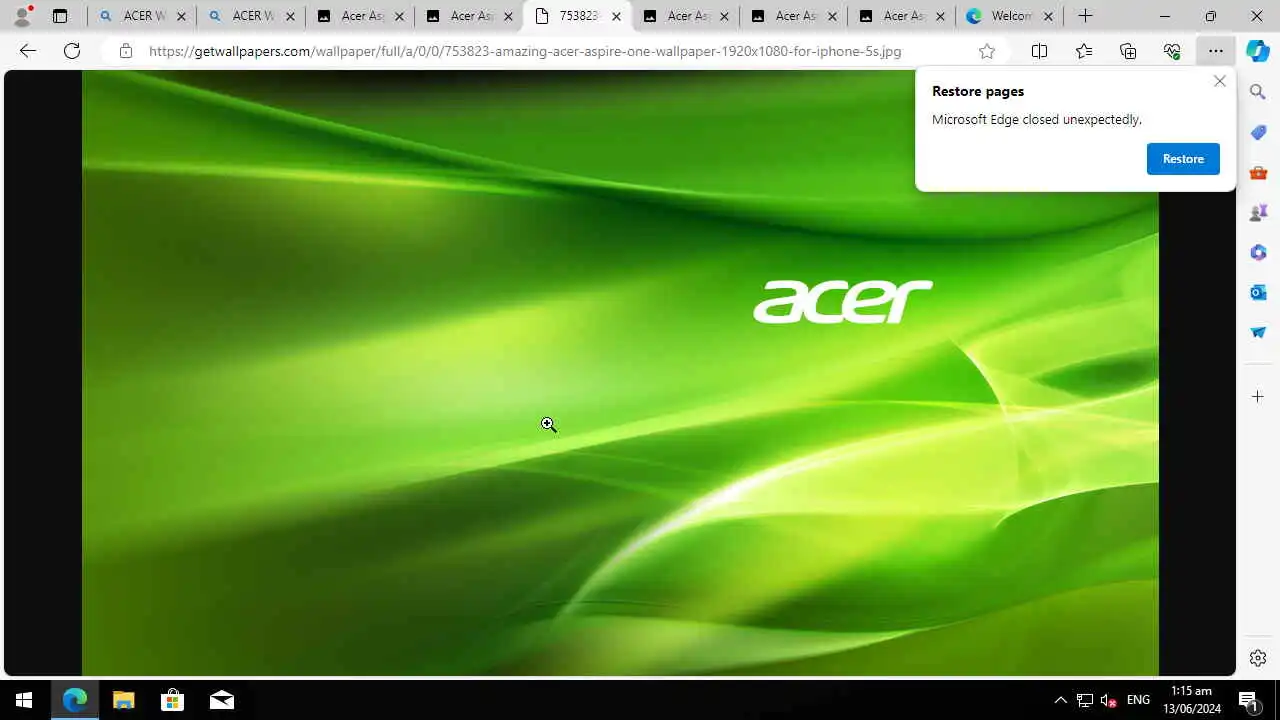Open sidebar Shopping tag icon
This screenshot has width=1280, height=720.
pos(1258,132)
